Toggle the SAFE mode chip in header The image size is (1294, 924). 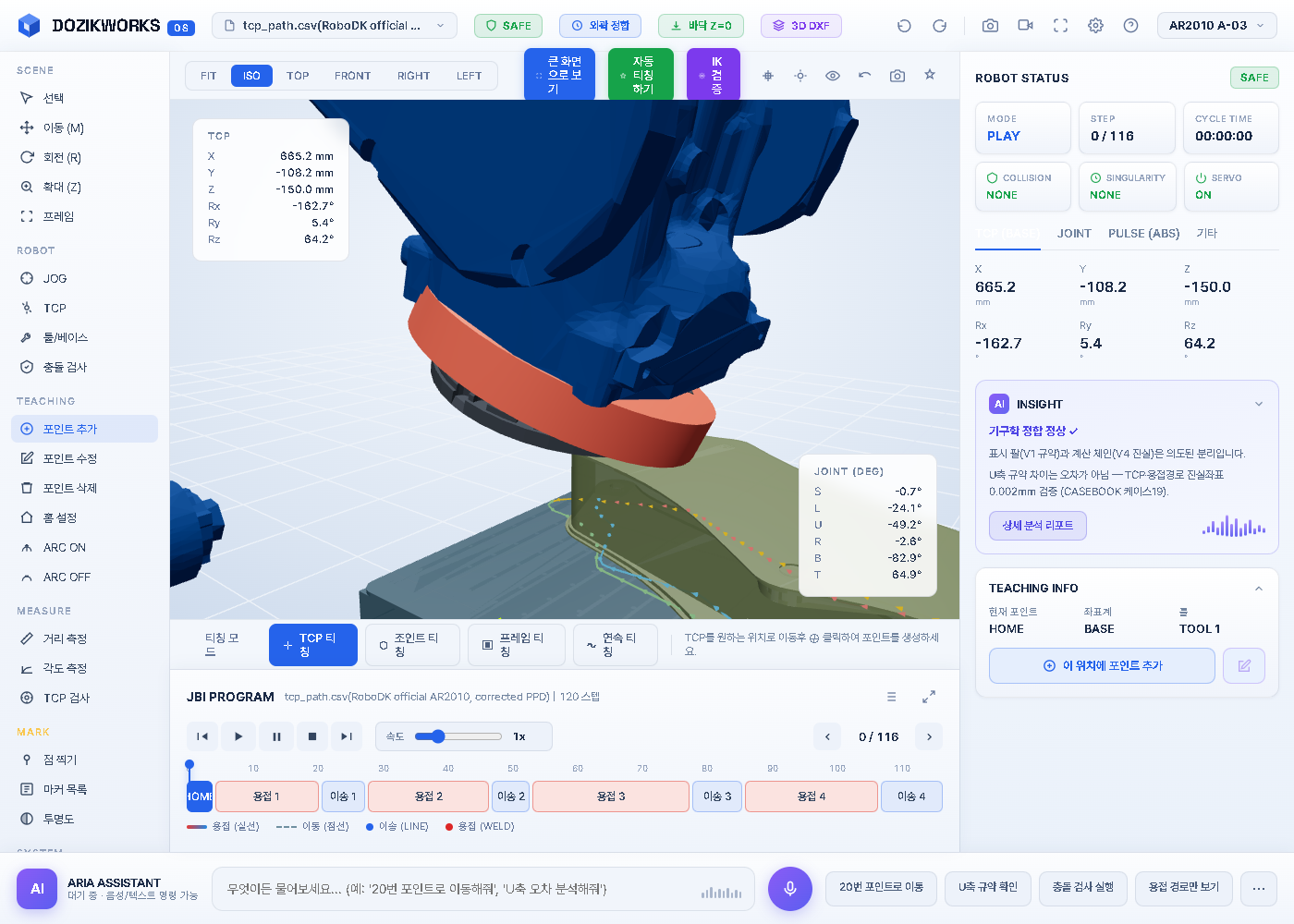point(508,26)
